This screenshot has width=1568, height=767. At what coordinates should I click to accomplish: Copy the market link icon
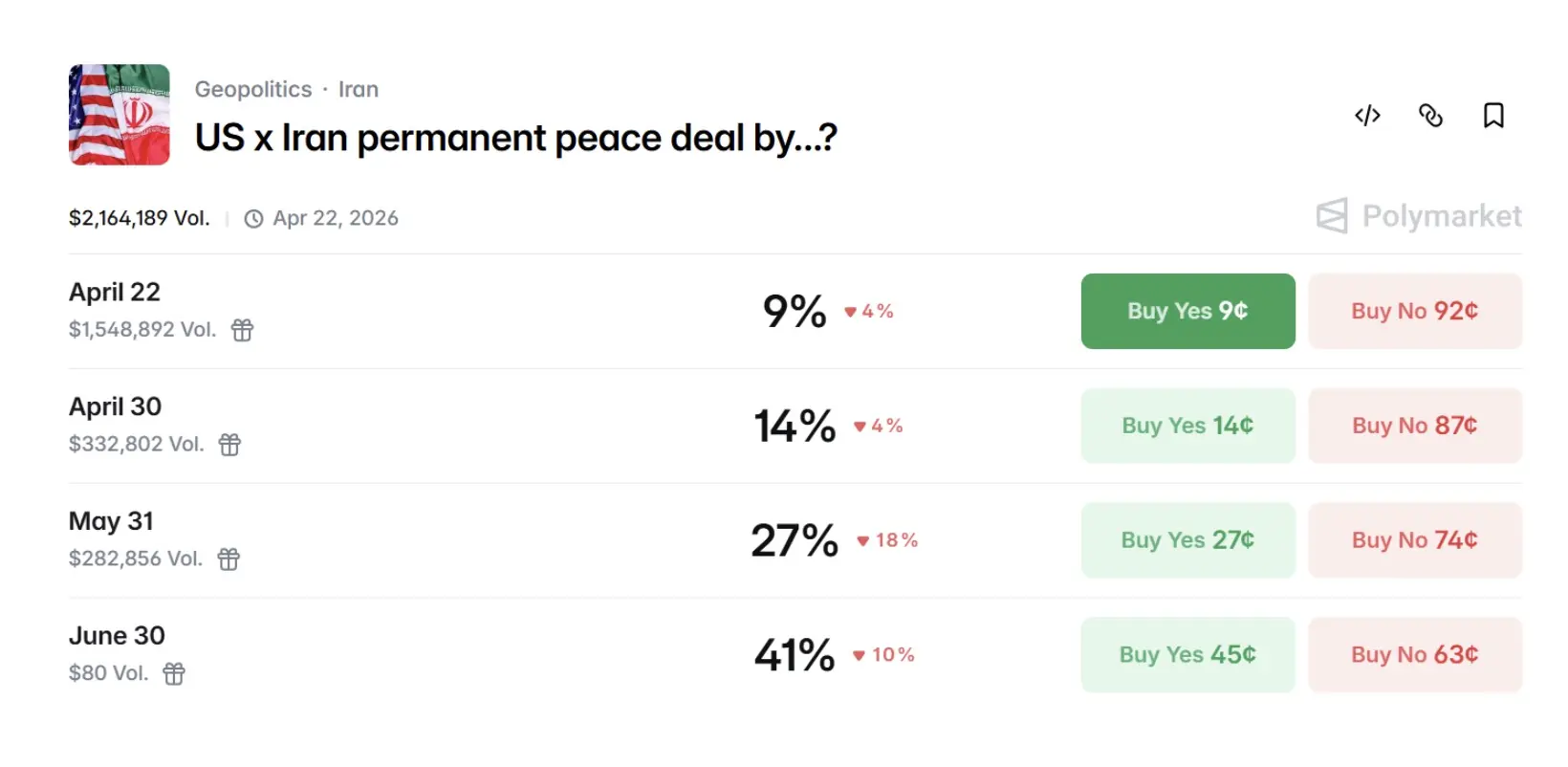(1430, 116)
